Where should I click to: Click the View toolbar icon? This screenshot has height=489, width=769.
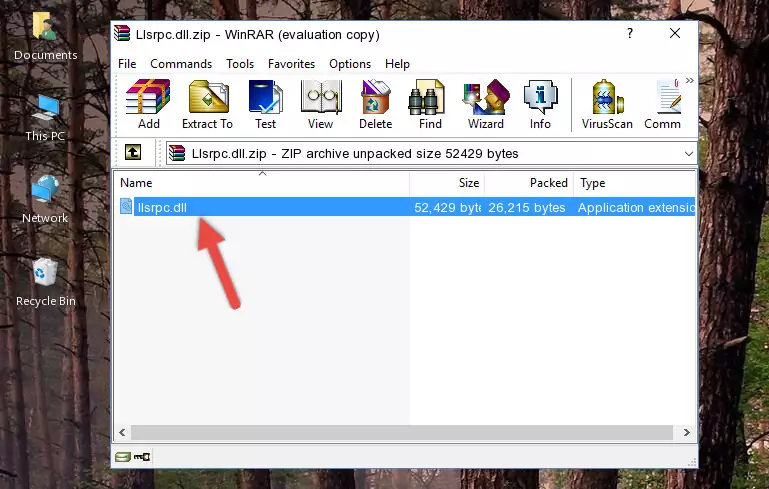click(x=321, y=104)
